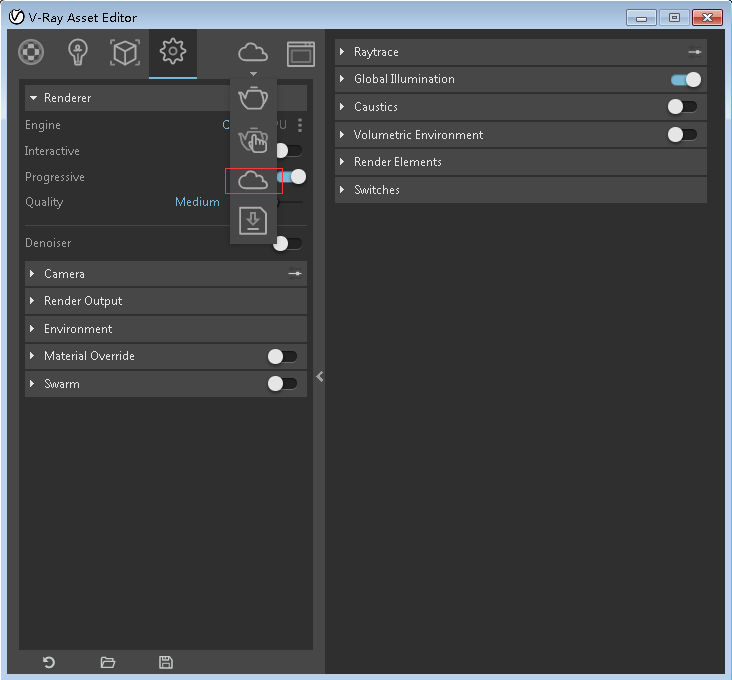Choose the teapot Render option
This screenshot has width=732, height=680.
253,98
